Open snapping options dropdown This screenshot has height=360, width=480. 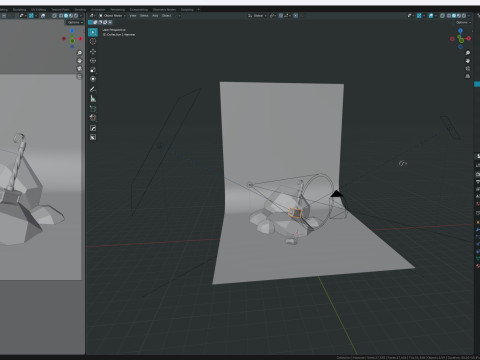pyautogui.click(x=288, y=16)
